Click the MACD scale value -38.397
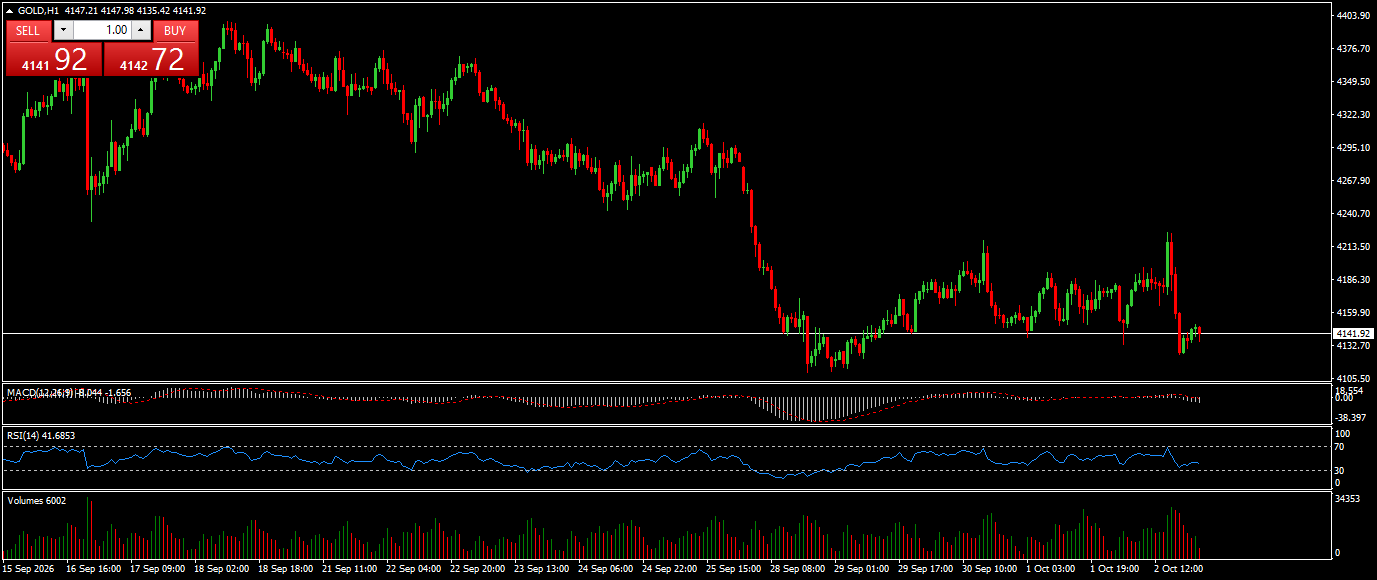This screenshot has width=1377, height=580. (1351, 417)
